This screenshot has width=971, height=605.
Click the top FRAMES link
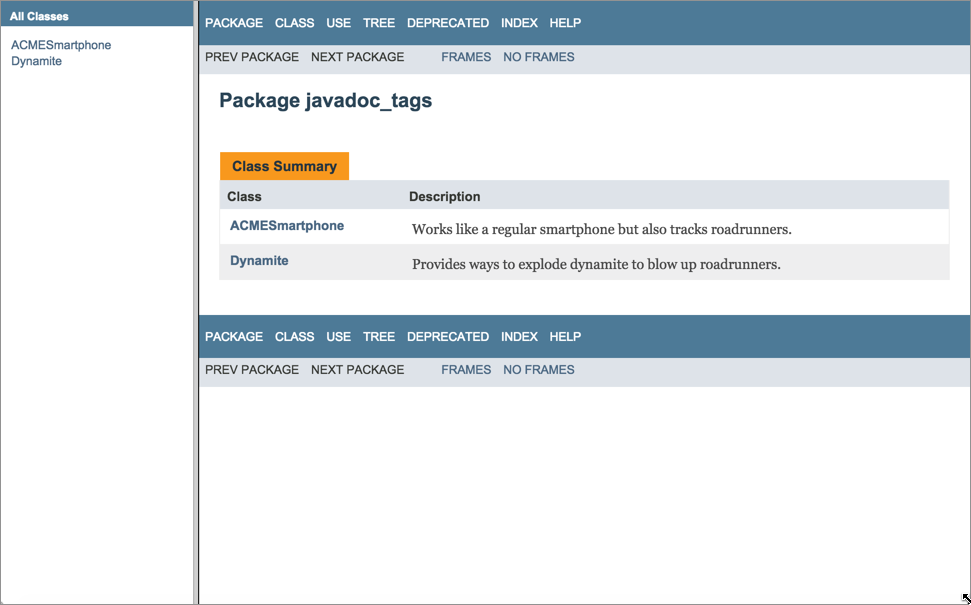point(466,57)
